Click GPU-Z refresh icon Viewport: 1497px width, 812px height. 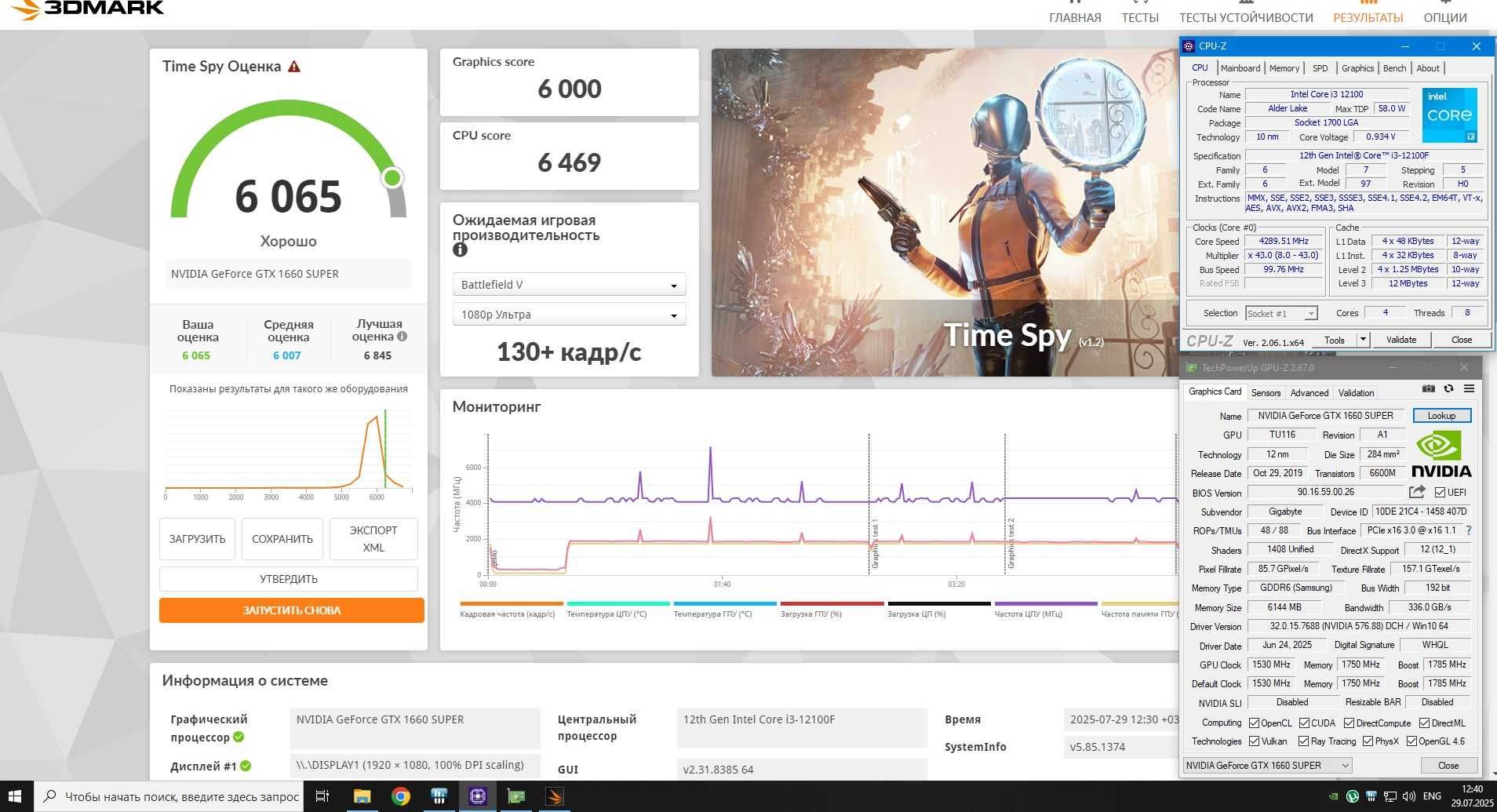[x=1448, y=388]
